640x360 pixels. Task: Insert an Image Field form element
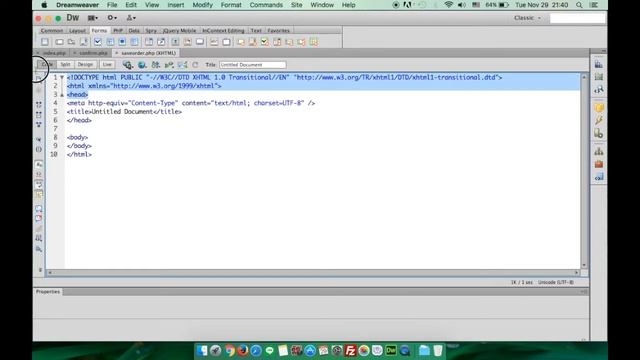175,42
